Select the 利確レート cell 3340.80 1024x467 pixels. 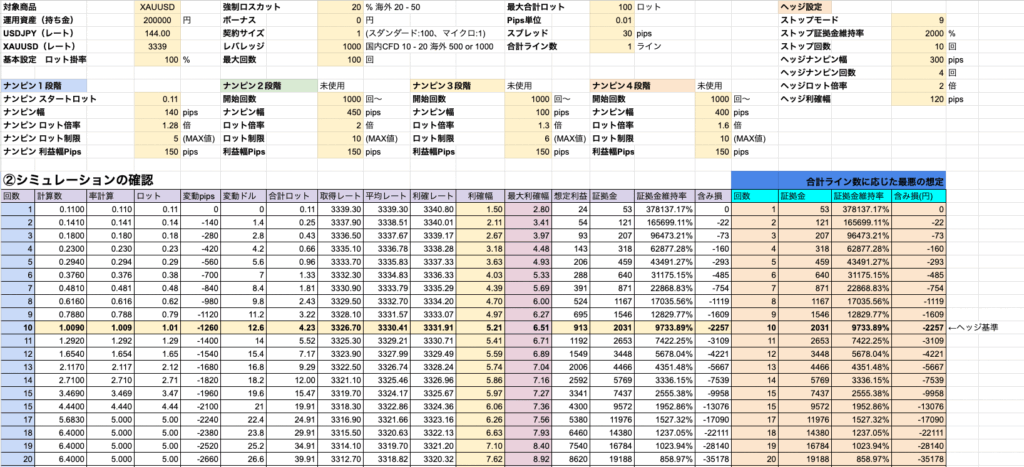(x=433, y=208)
